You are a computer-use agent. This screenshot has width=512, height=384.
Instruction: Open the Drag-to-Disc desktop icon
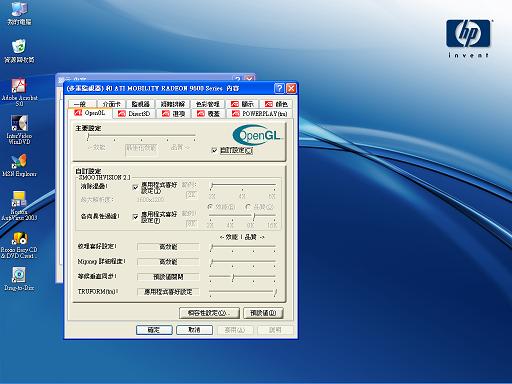coord(19,279)
